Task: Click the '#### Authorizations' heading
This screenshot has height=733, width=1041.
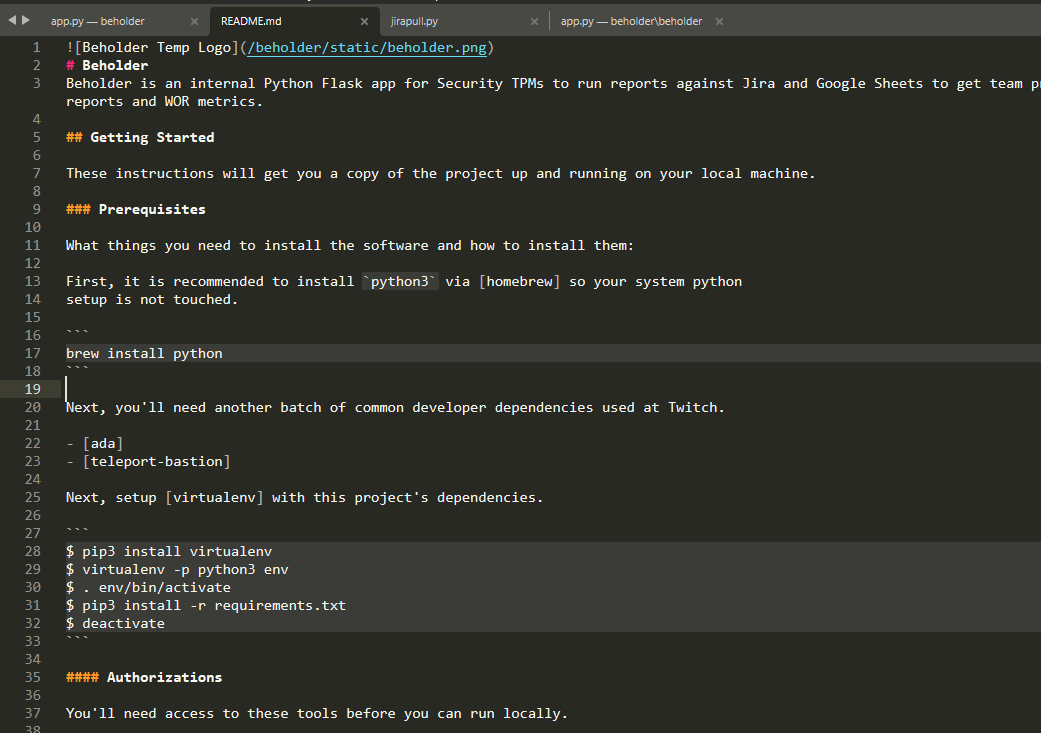Action: (x=144, y=677)
